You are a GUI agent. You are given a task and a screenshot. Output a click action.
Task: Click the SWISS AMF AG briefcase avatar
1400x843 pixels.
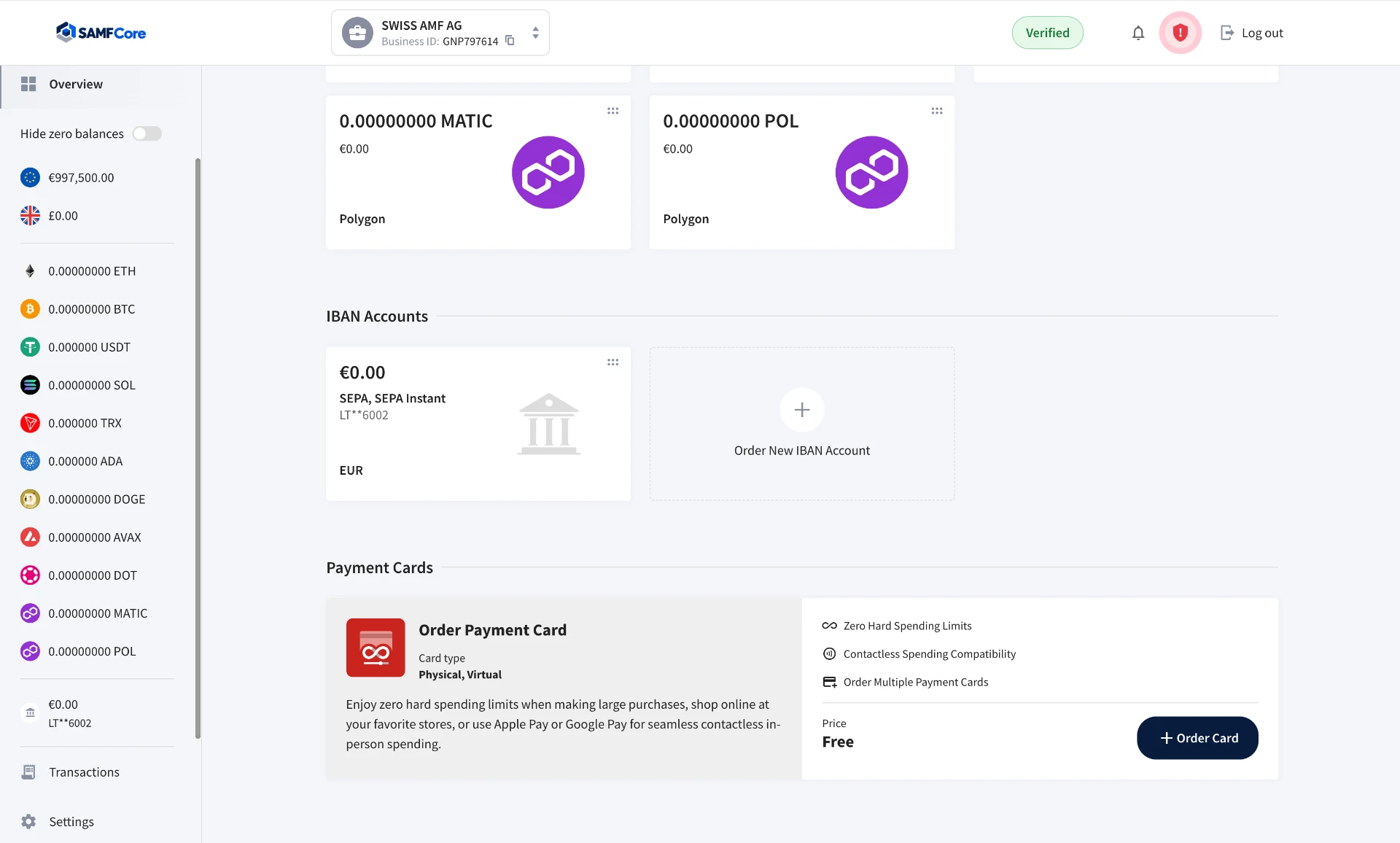pos(357,33)
